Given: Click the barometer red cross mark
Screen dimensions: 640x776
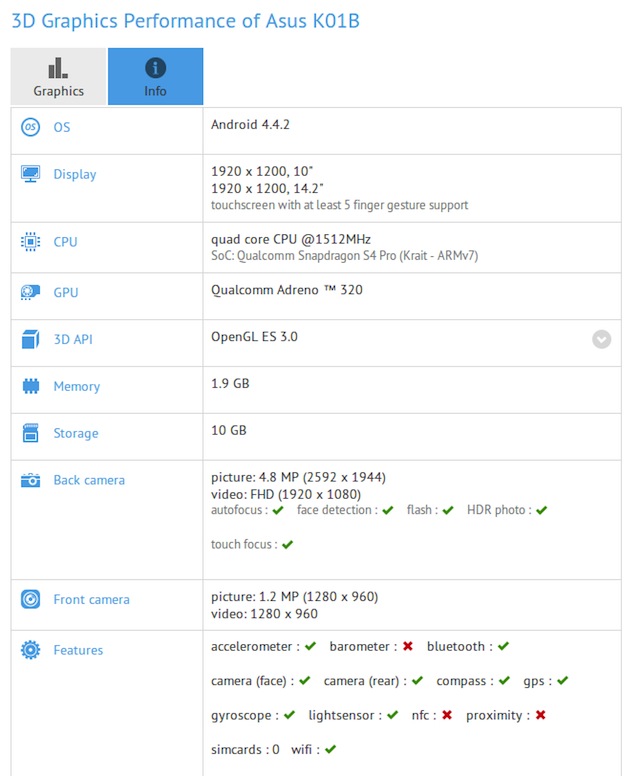Looking at the screenshot, I should tap(408, 646).
